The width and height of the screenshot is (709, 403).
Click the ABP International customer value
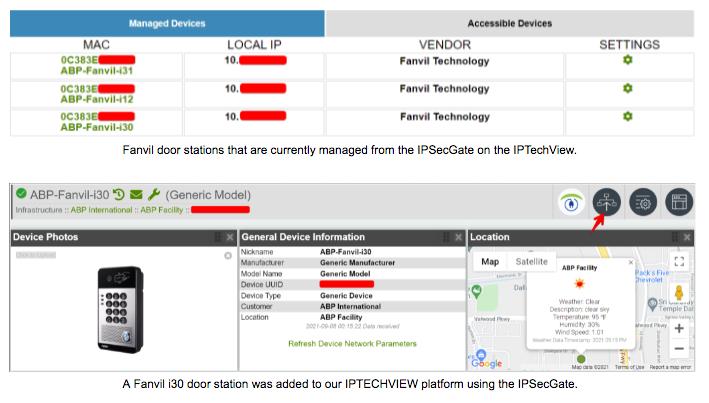350,307
